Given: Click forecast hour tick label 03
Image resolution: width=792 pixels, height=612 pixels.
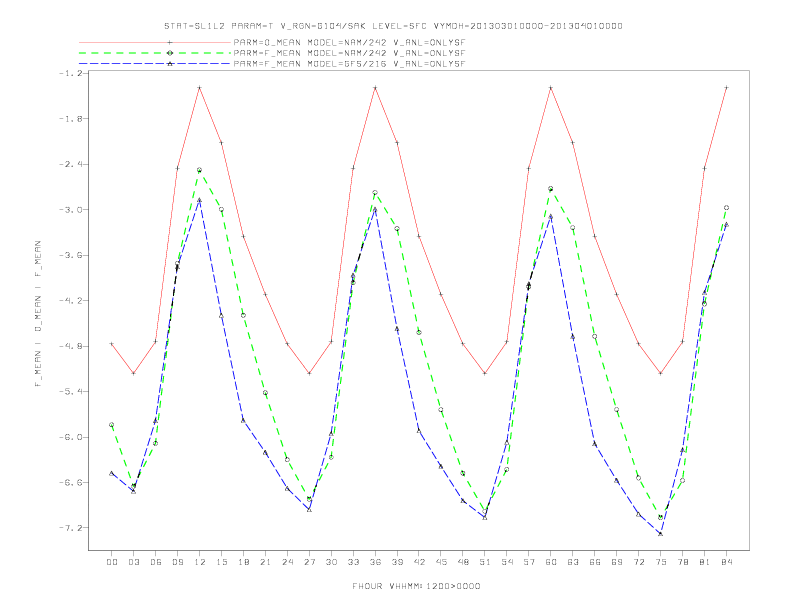Looking at the screenshot, I should click(133, 562).
